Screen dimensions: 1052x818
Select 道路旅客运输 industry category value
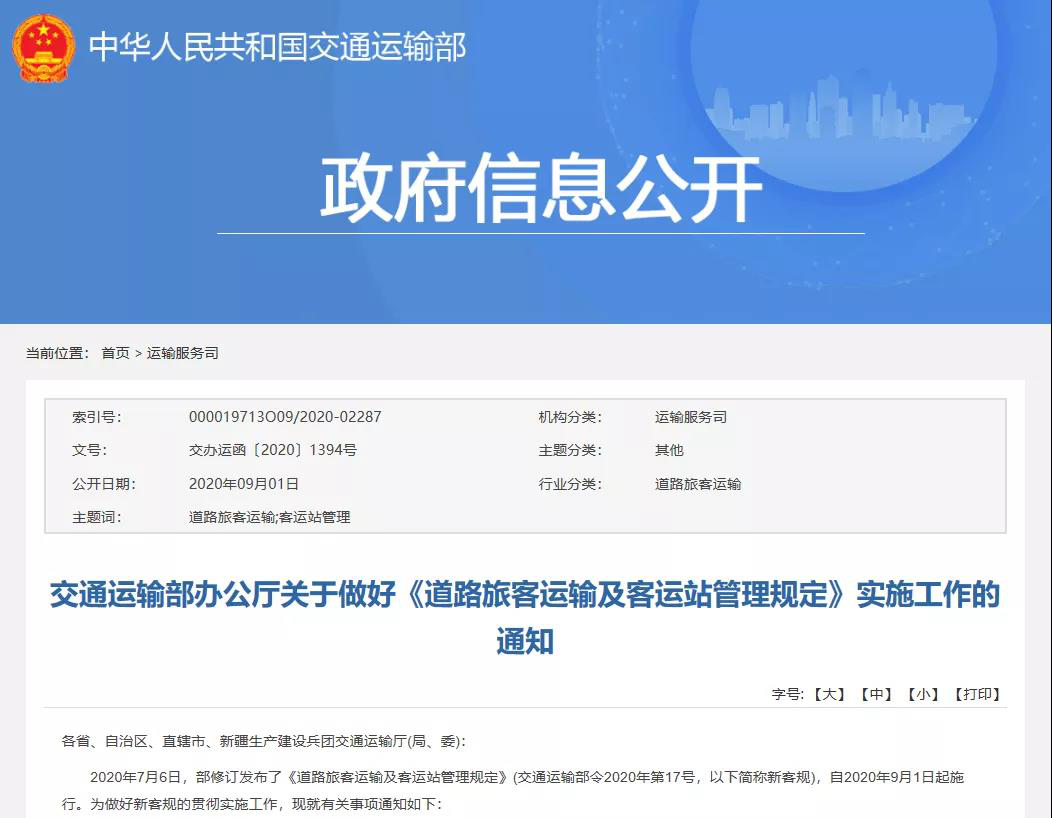click(x=698, y=484)
